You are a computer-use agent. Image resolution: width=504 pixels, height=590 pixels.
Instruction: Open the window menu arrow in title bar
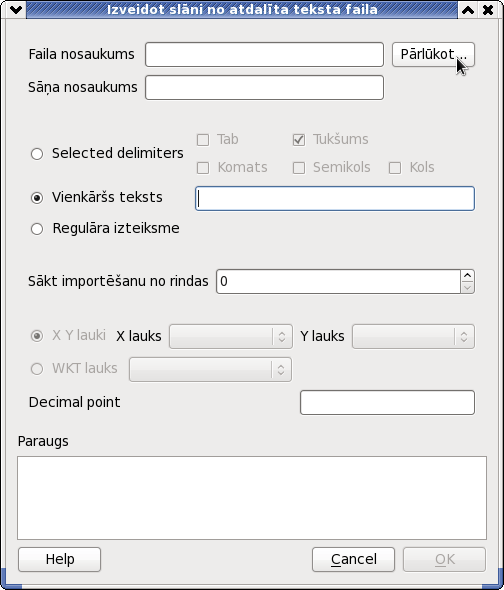tap(16, 10)
